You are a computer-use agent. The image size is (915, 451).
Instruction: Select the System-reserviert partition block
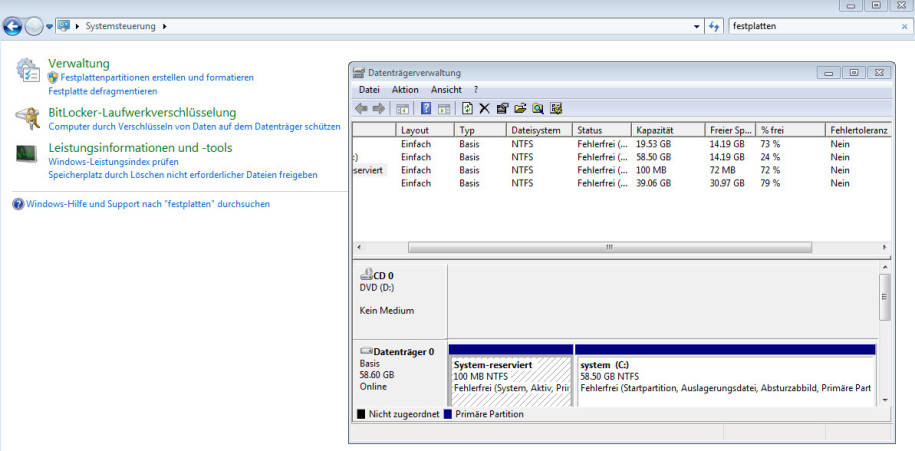(x=511, y=375)
